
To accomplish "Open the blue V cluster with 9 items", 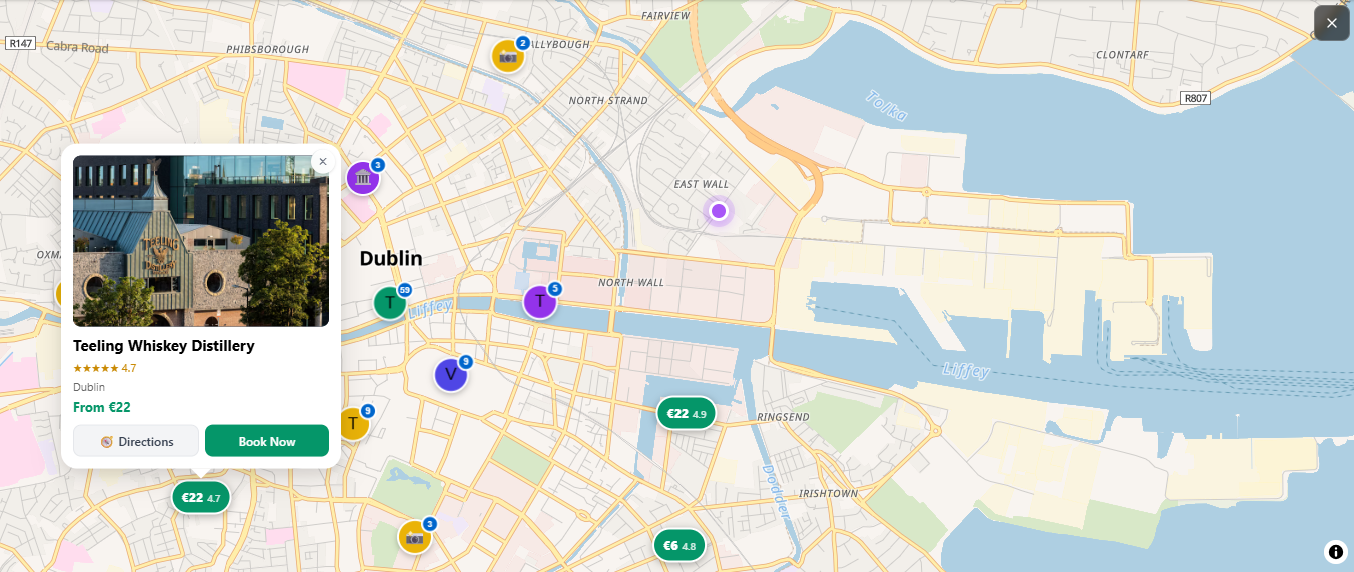I will [452, 374].
